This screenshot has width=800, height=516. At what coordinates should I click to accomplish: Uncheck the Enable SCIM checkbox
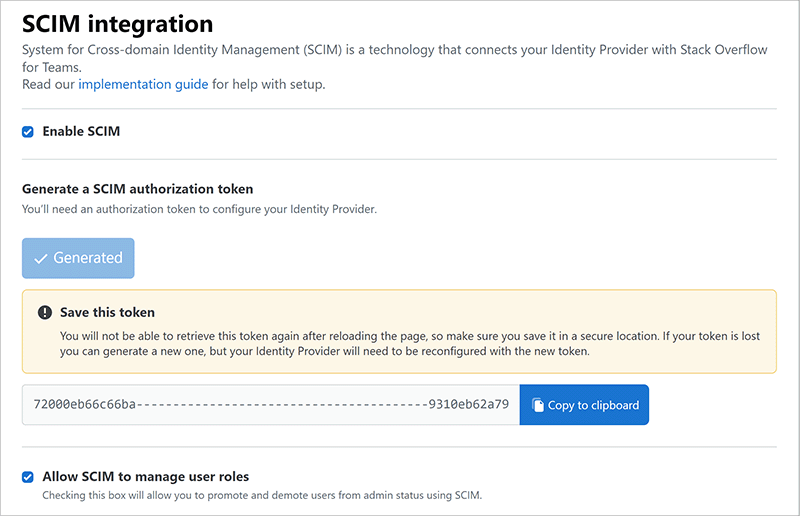click(x=28, y=132)
